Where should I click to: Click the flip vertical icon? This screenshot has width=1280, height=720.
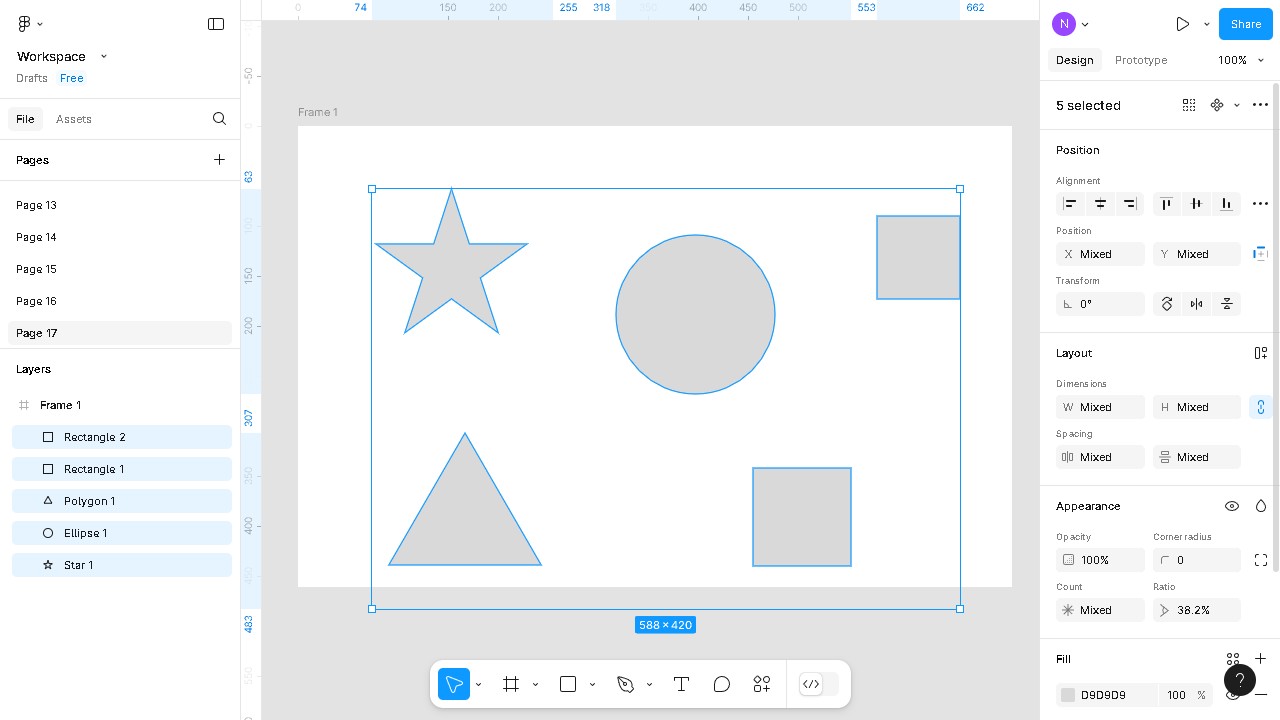click(1227, 304)
